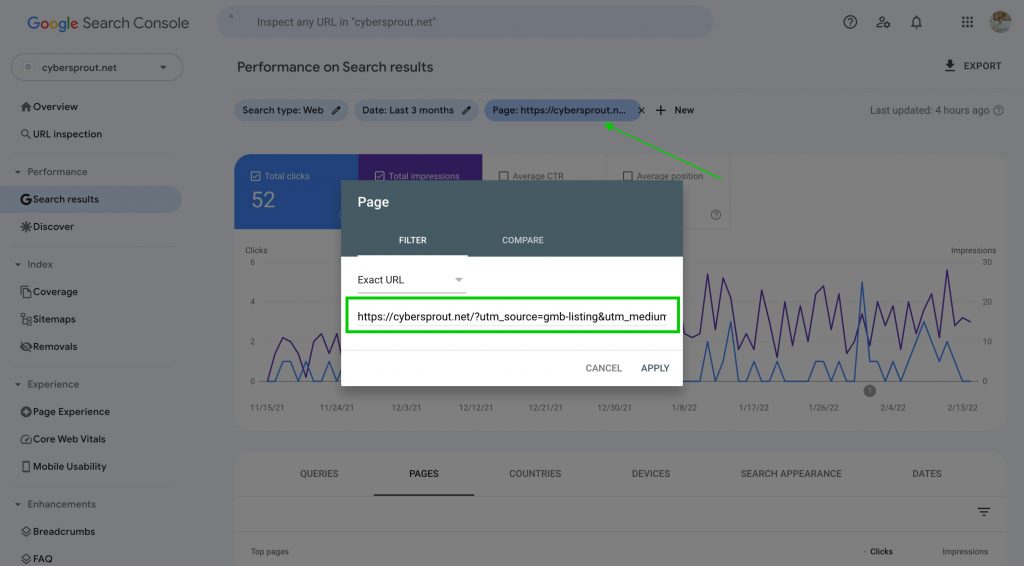This screenshot has height=566, width=1024.
Task: Open the COUNTRIES tab
Action: click(x=535, y=474)
